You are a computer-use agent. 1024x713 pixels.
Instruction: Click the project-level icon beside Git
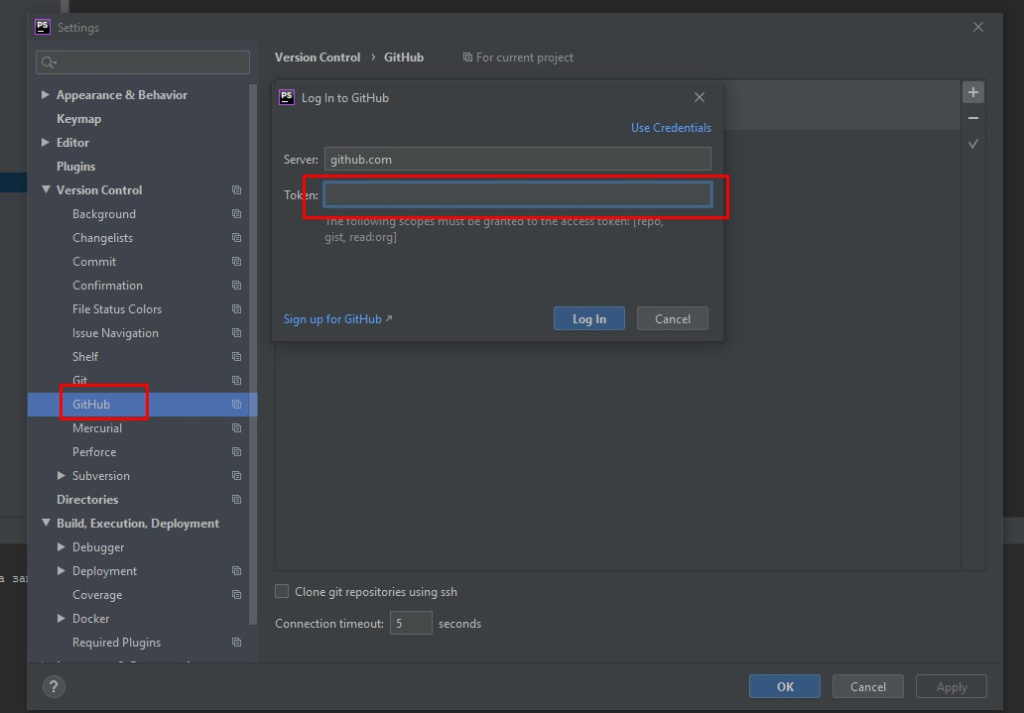click(x=236, y=381)
